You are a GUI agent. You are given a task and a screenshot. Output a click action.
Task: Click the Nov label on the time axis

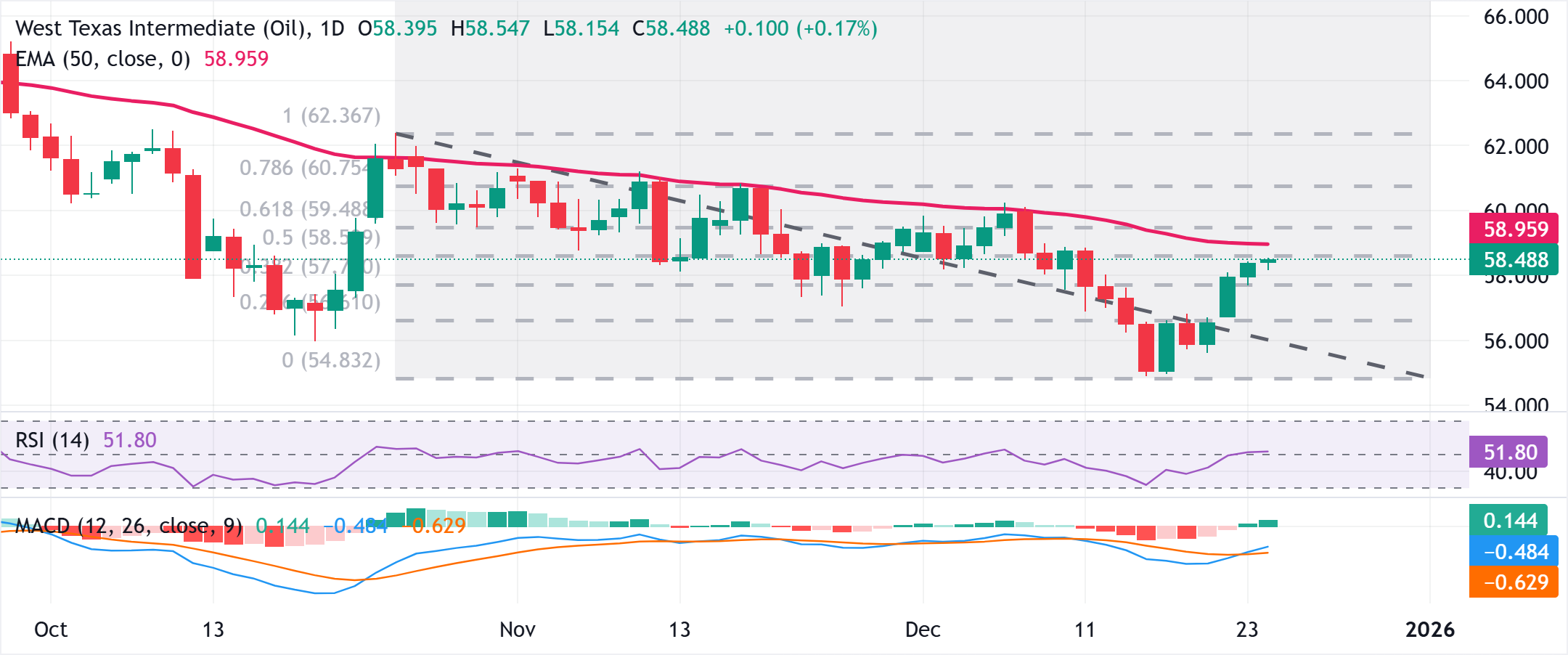point(517,630)
